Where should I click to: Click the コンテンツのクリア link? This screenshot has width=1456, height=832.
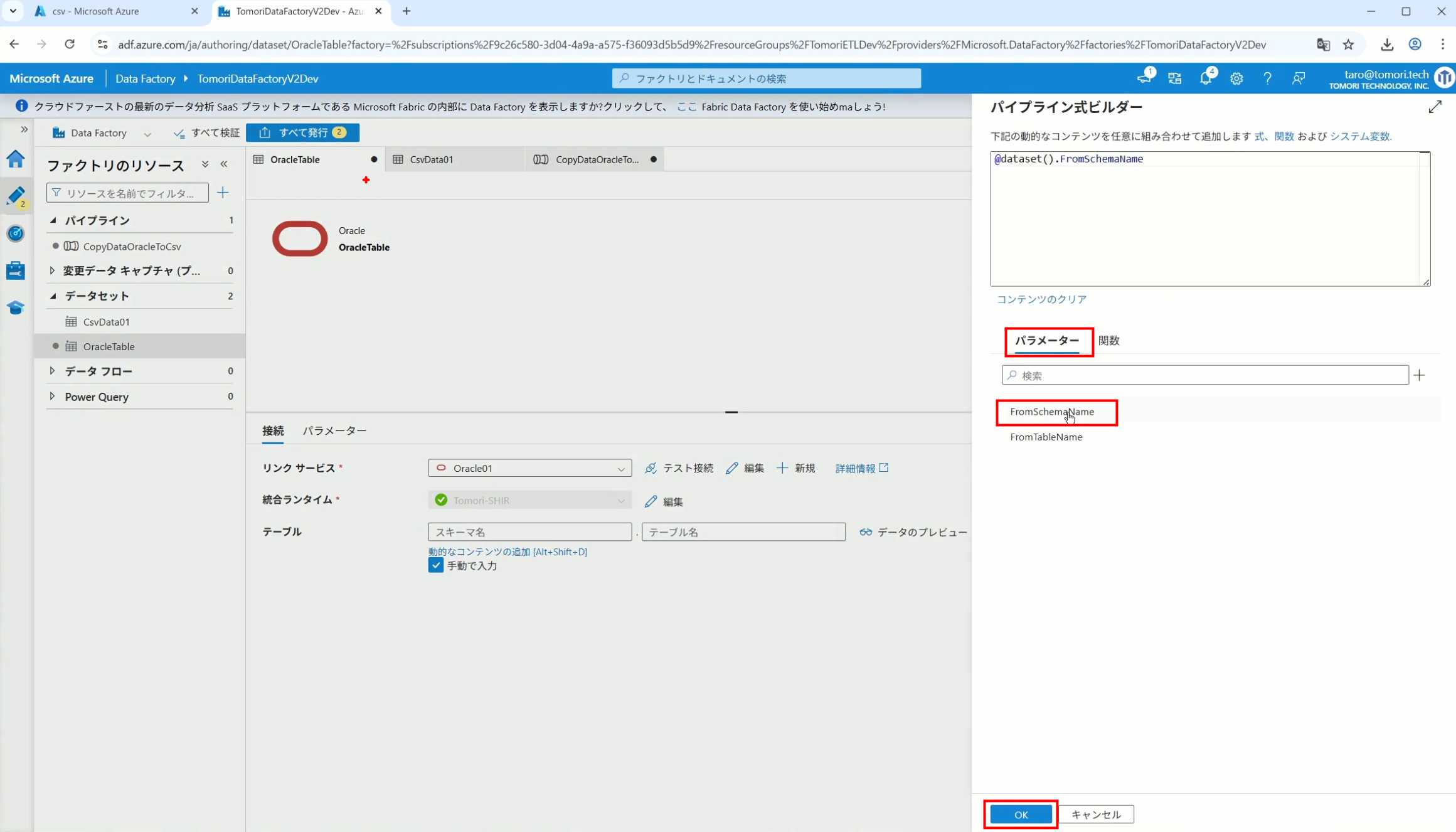click(x=1041, y=299)
